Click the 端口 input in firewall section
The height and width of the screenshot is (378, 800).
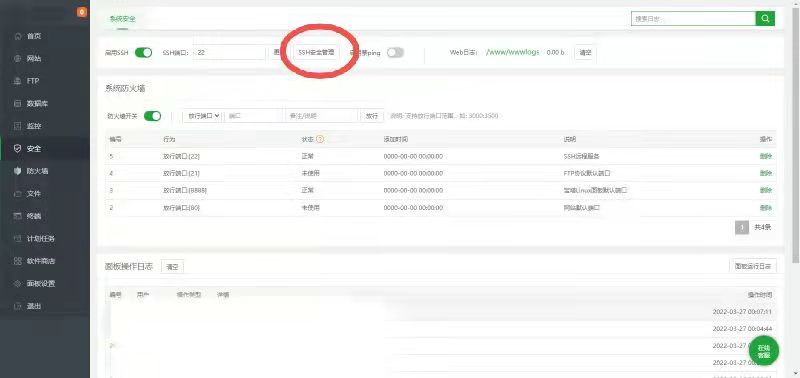click(254, 116)
